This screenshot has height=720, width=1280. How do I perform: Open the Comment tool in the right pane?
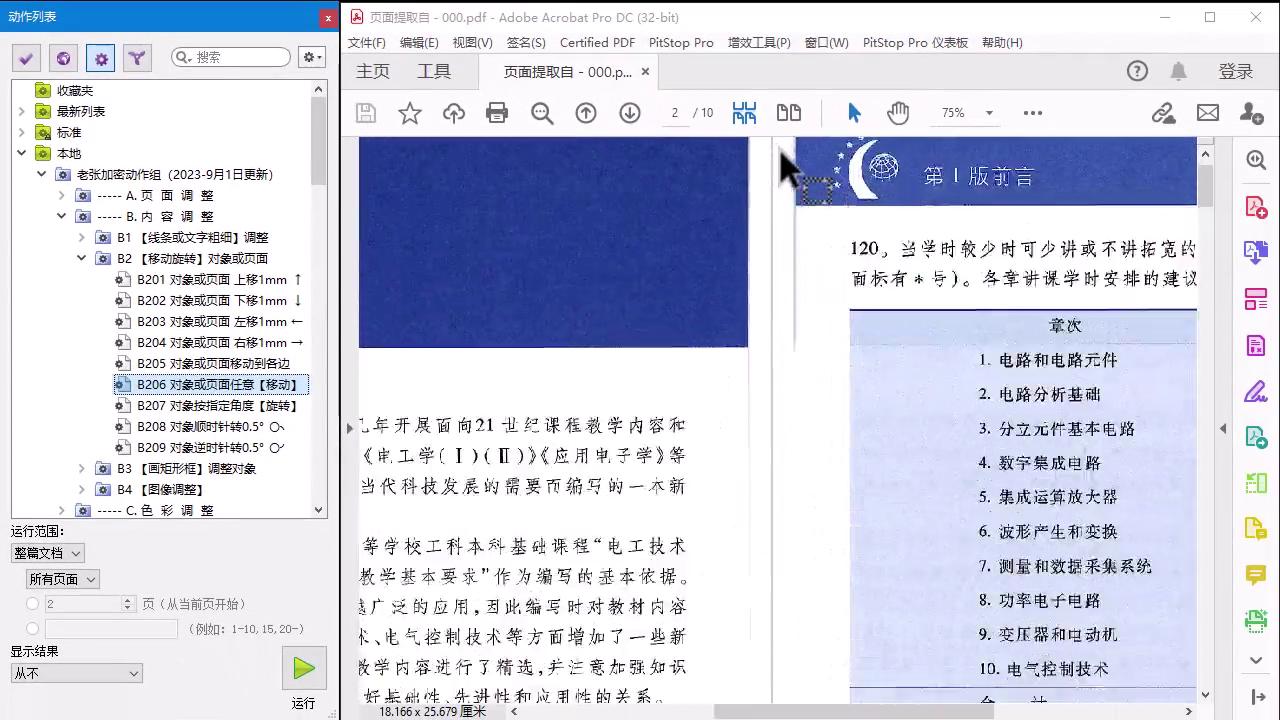(x=1254, y=574)
